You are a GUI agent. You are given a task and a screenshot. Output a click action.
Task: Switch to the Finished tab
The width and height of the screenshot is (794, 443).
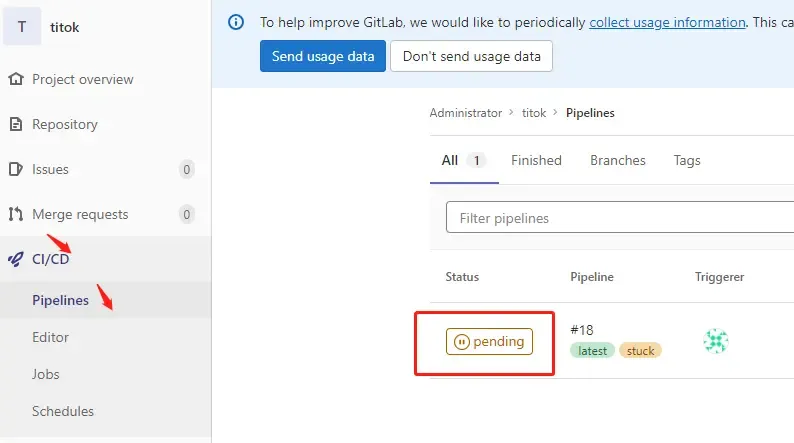pyautogui.click(x=536, y=160)
